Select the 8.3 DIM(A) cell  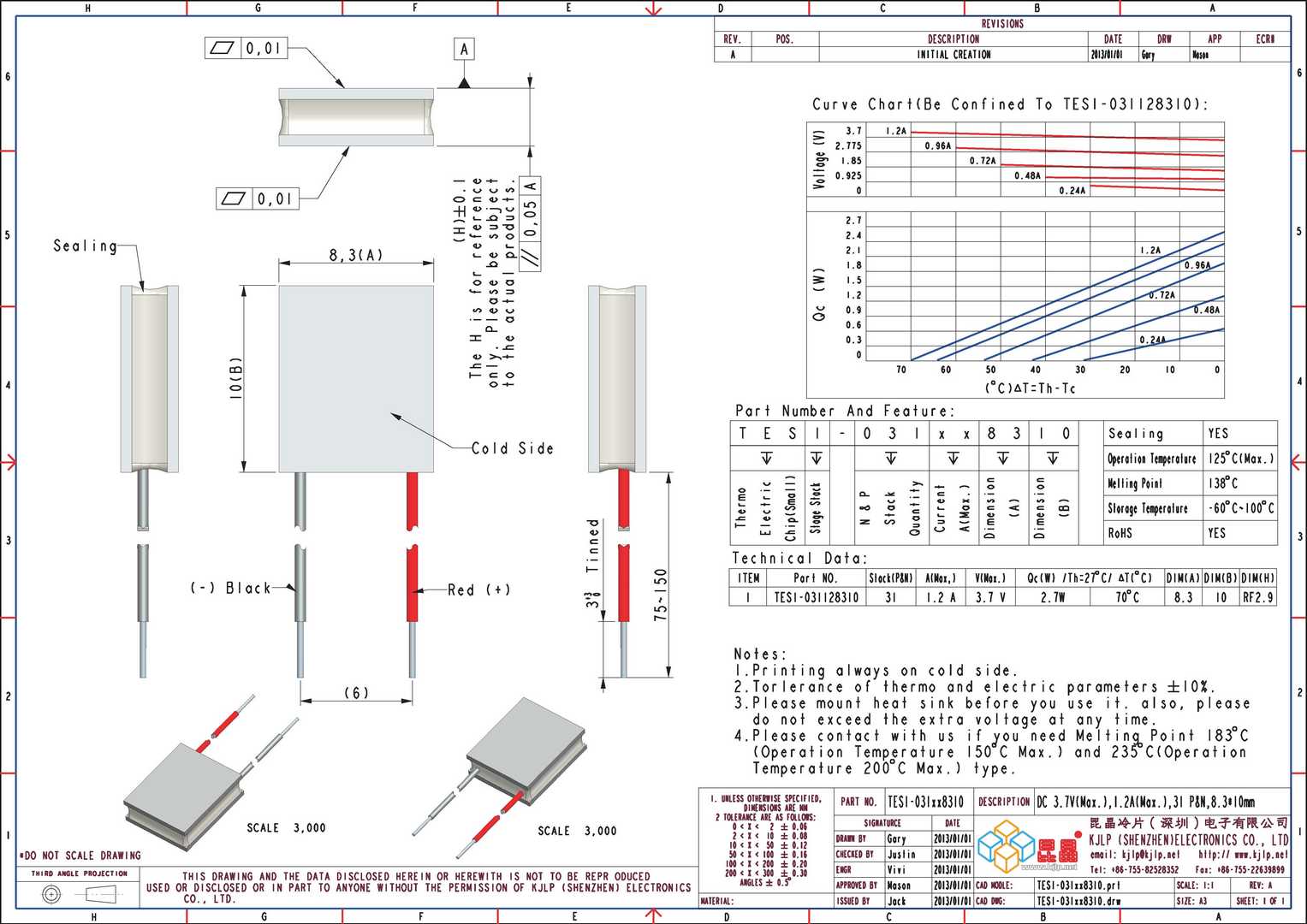(1183, 597)
